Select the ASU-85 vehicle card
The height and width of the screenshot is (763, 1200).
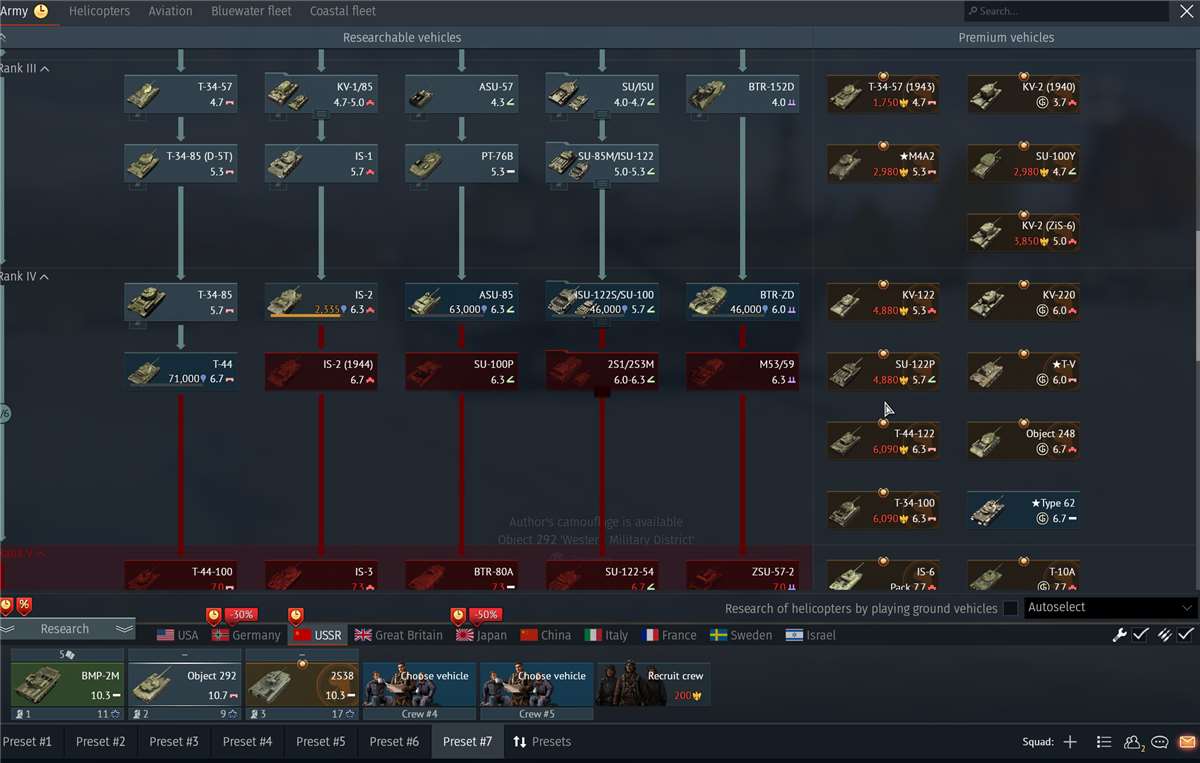tap(462, 302)
